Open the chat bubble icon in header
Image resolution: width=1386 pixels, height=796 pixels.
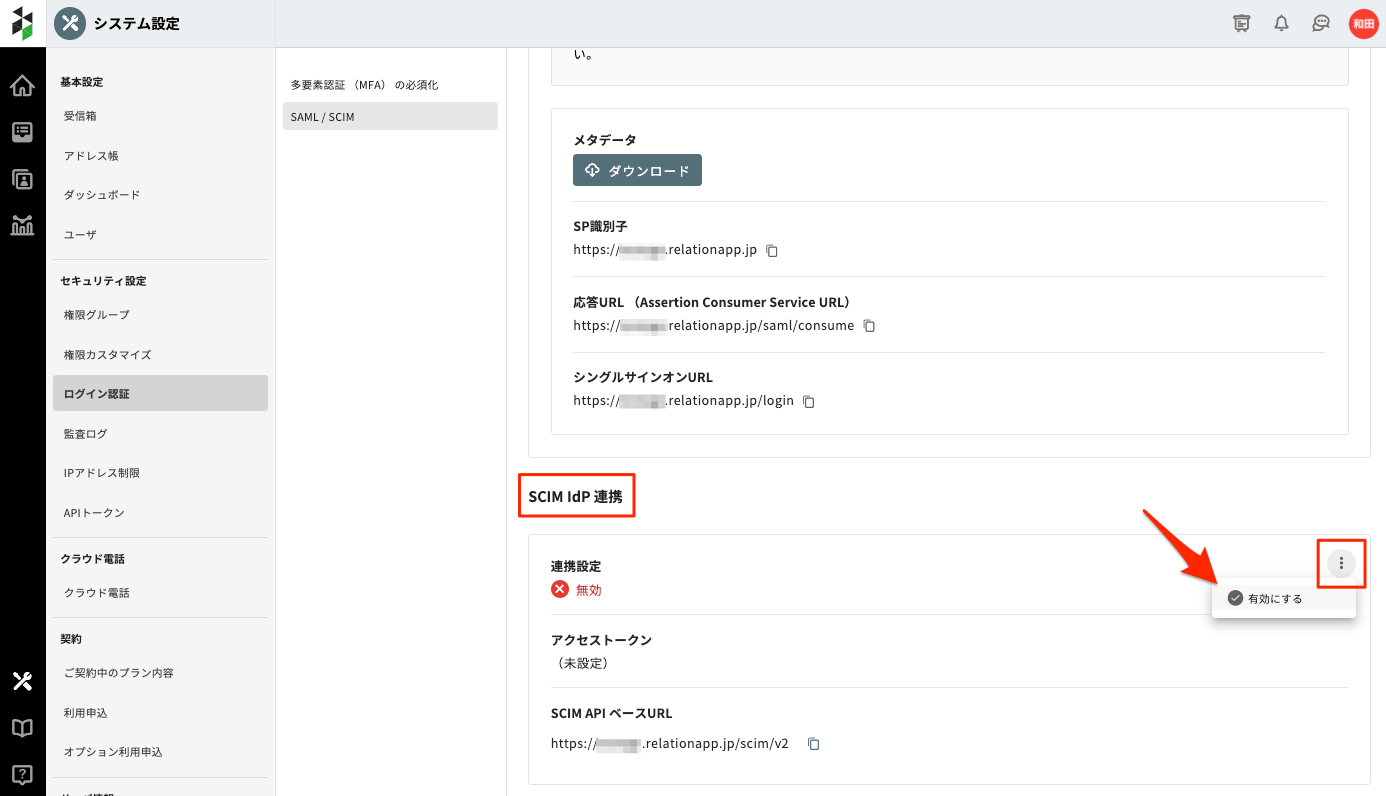click(1321, 24)
